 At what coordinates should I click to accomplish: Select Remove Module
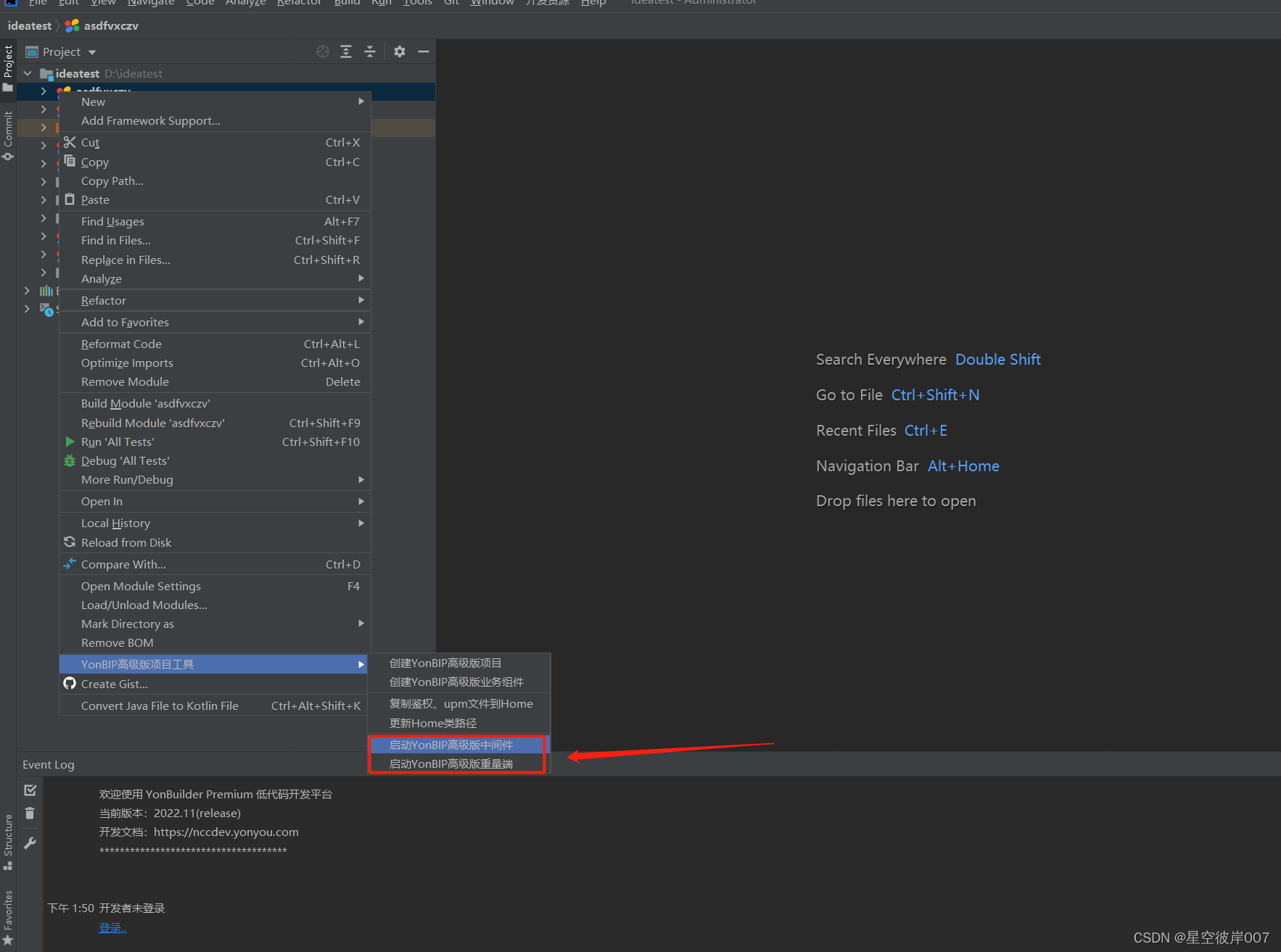coord(215,382)
